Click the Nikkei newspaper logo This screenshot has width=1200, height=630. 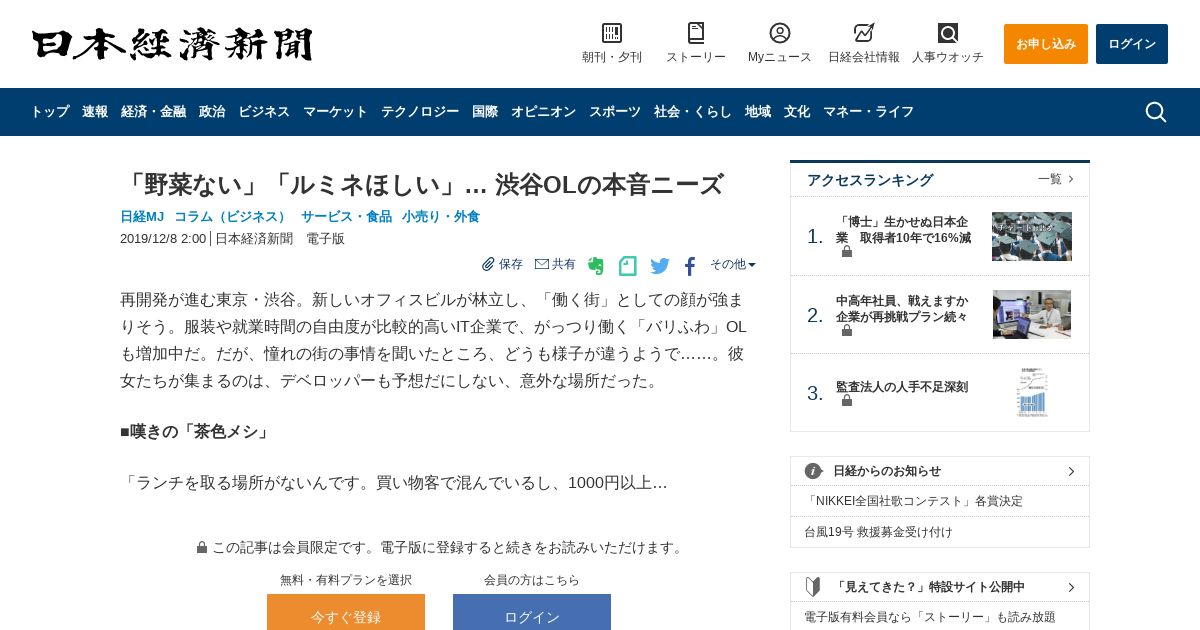coord(172,44)
